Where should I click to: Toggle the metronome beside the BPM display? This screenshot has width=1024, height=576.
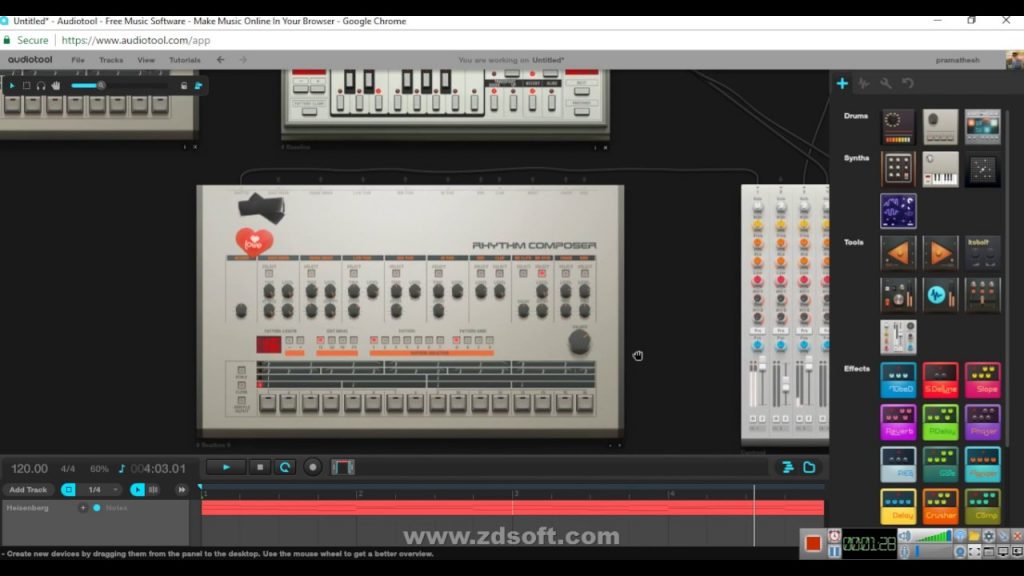click(x=123, y=468)
